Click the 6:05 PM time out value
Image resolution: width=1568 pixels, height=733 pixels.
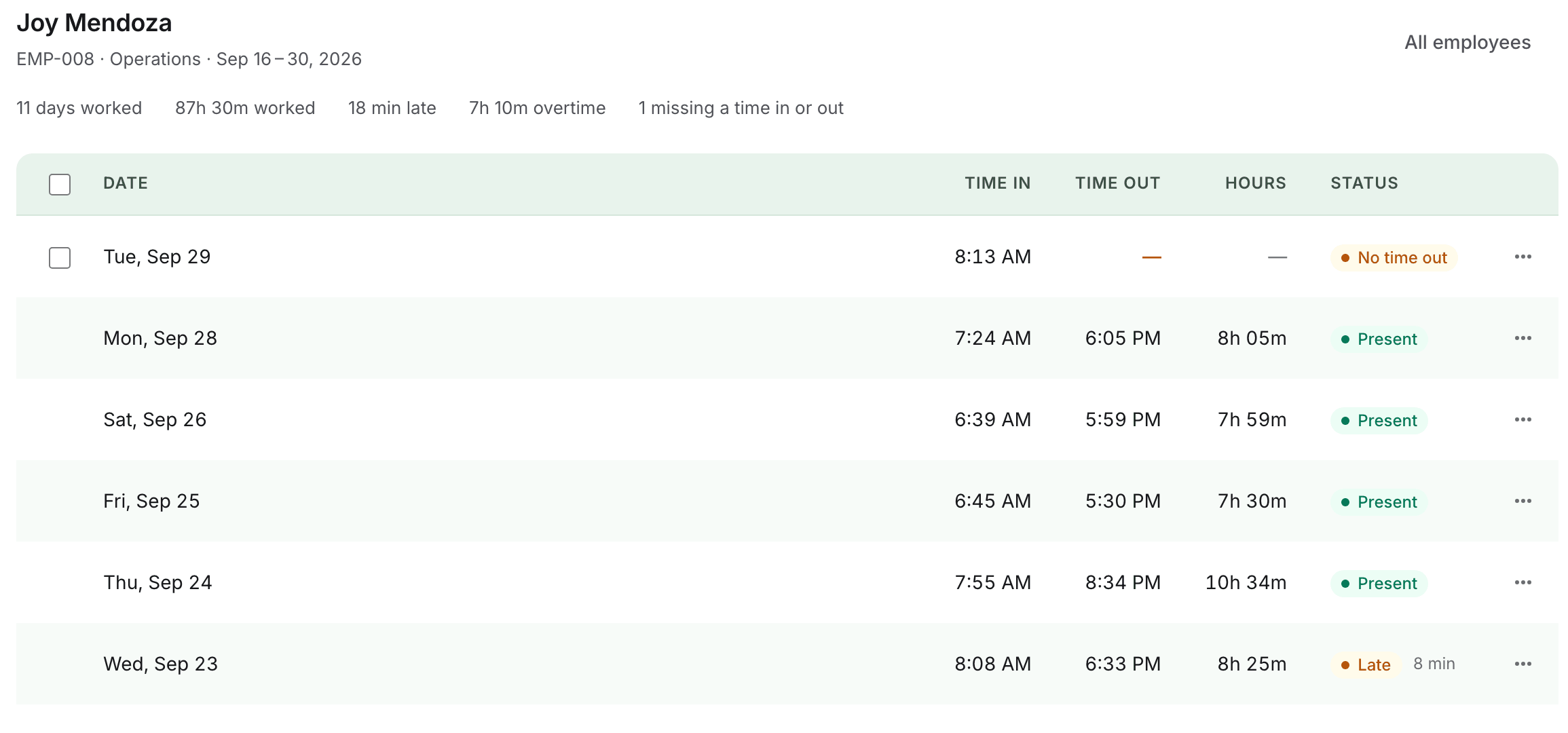(x=1123, y=338)
